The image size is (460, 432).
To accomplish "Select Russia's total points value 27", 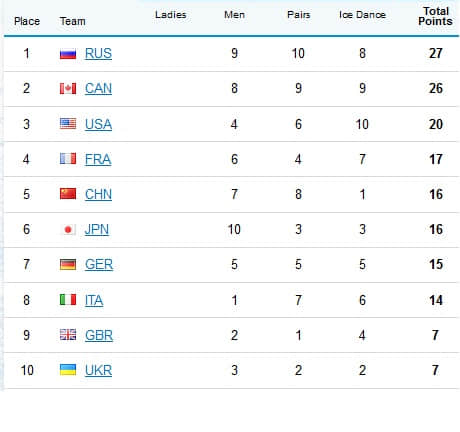I will coord(436,53).
